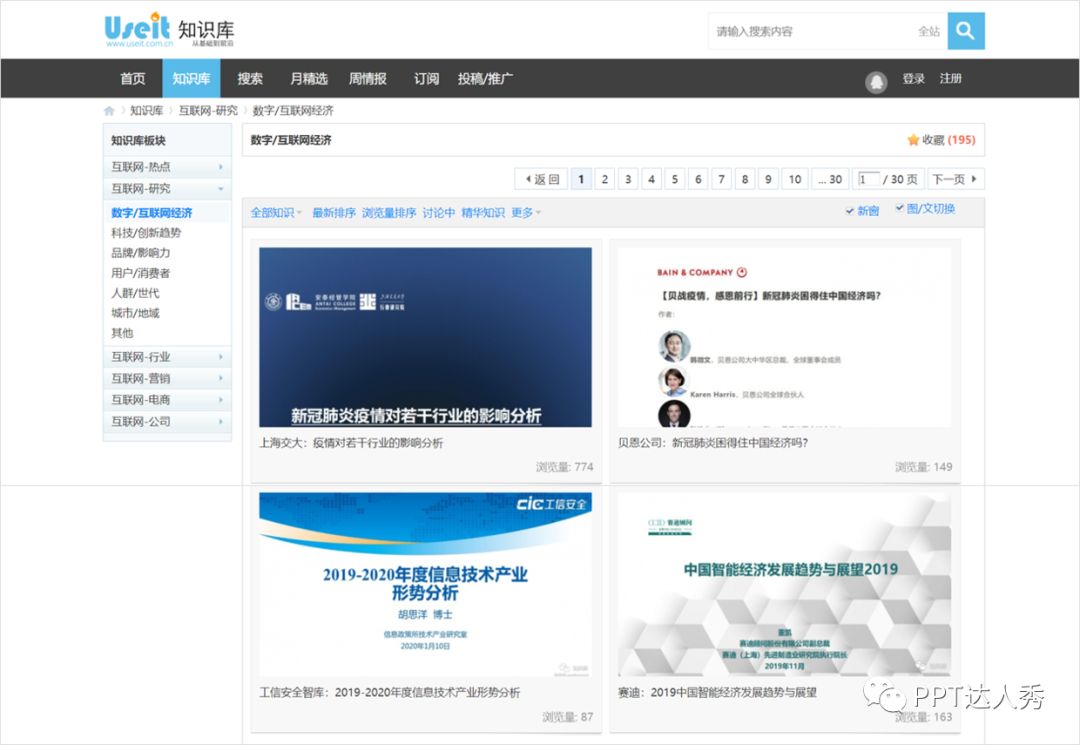Viewport: 1080px width, 745px height.
Task: Click the user avatar icon
Action: click(x=876, y=82)
